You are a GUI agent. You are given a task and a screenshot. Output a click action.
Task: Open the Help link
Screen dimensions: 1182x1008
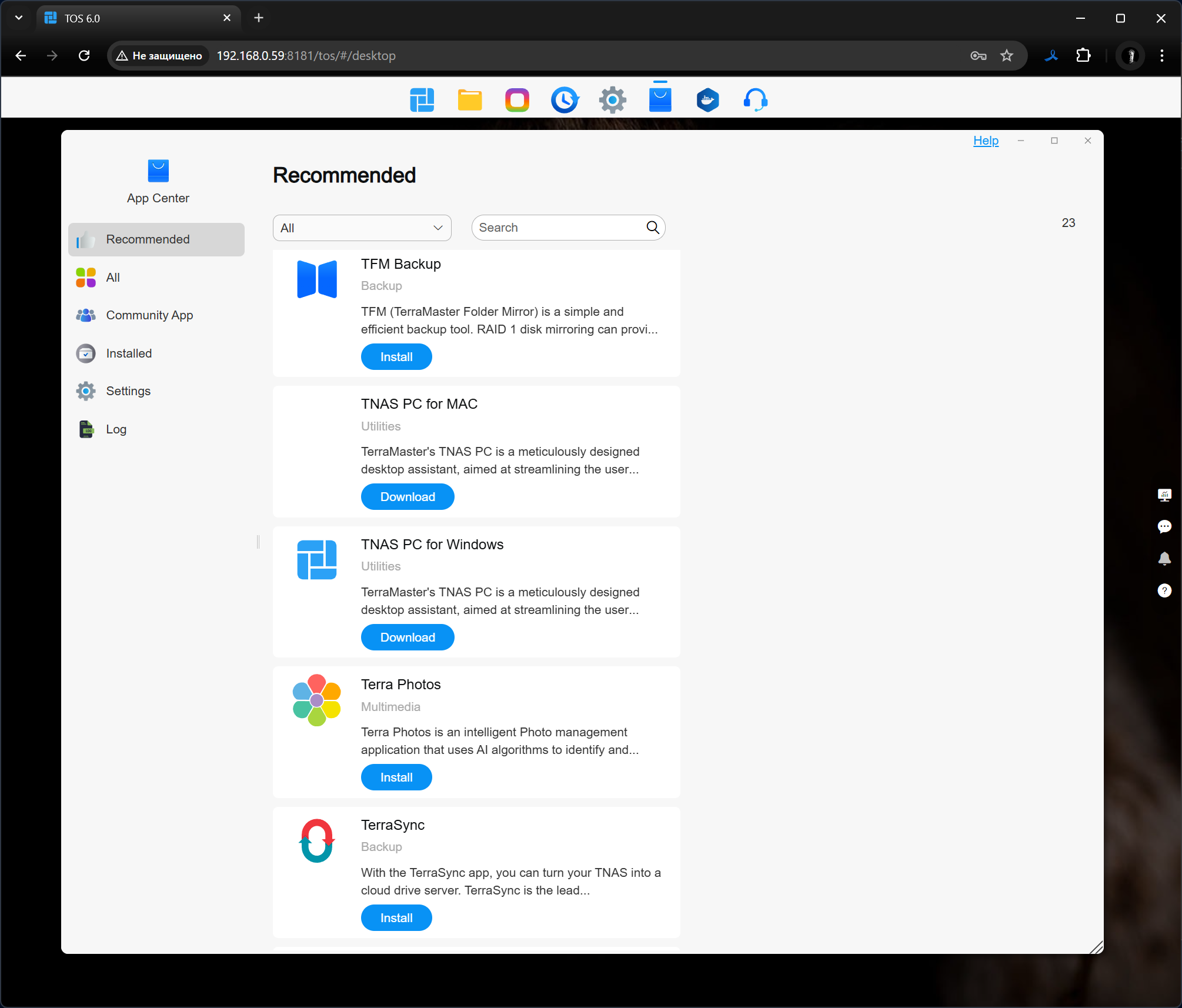coord(986,141)
